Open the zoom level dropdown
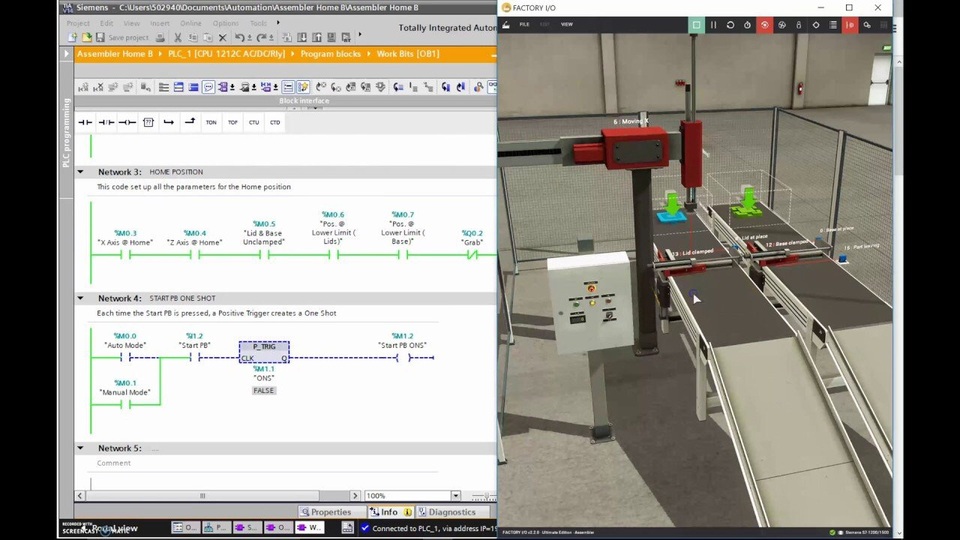960x540 pixels. [x=456, y=496]
